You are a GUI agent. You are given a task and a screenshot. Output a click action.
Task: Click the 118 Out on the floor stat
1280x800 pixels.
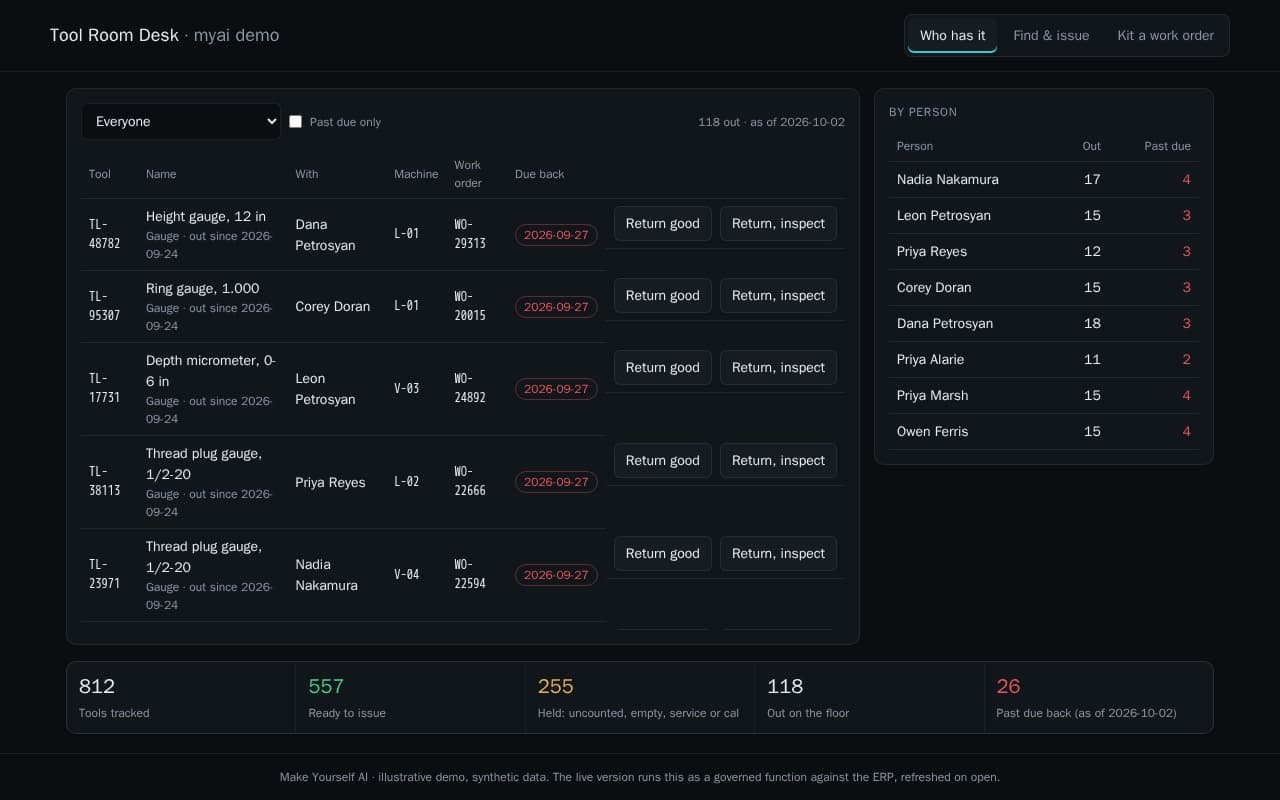869,698
